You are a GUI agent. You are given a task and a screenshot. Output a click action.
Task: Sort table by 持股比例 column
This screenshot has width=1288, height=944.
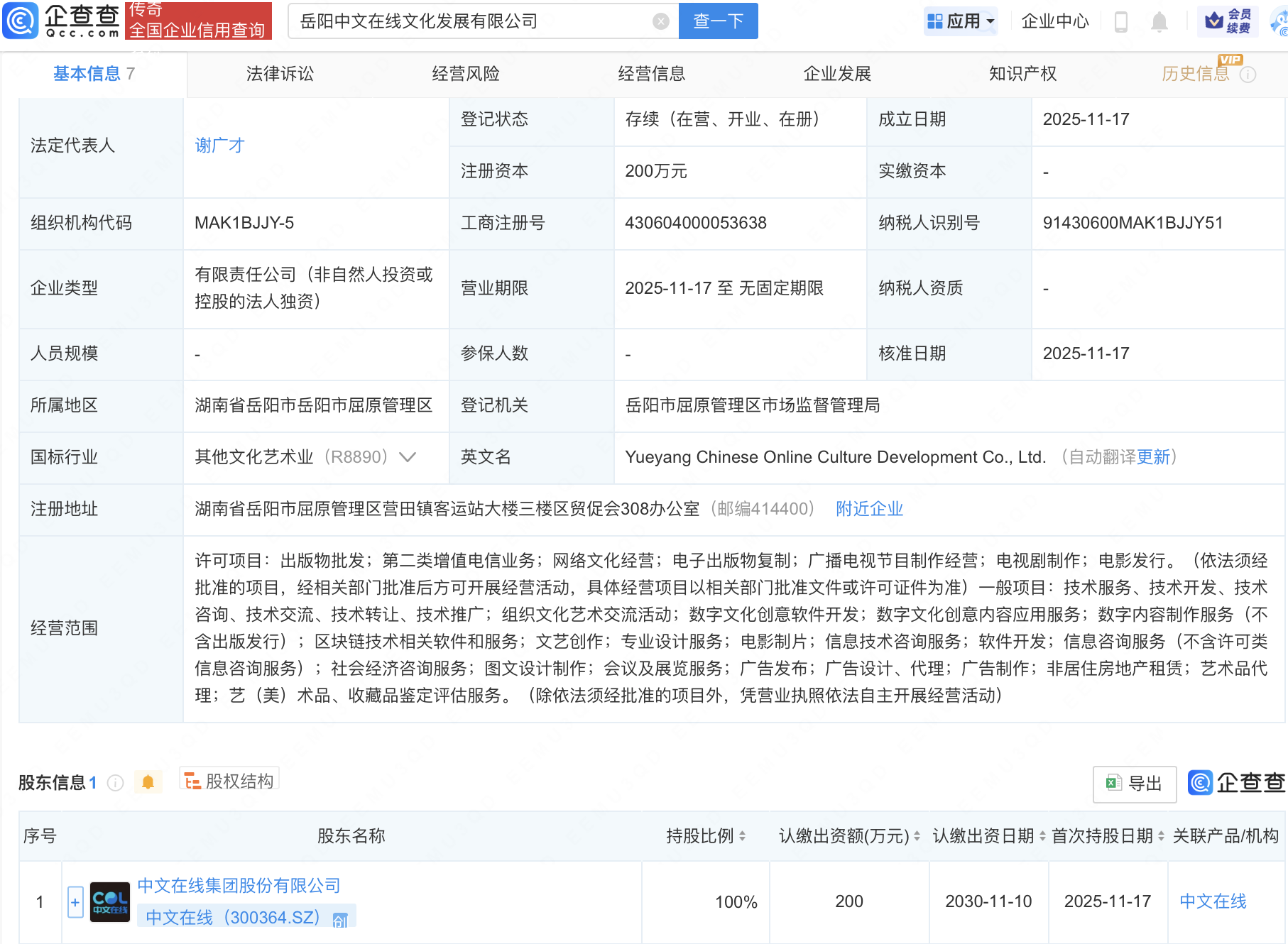pos(743,836)
